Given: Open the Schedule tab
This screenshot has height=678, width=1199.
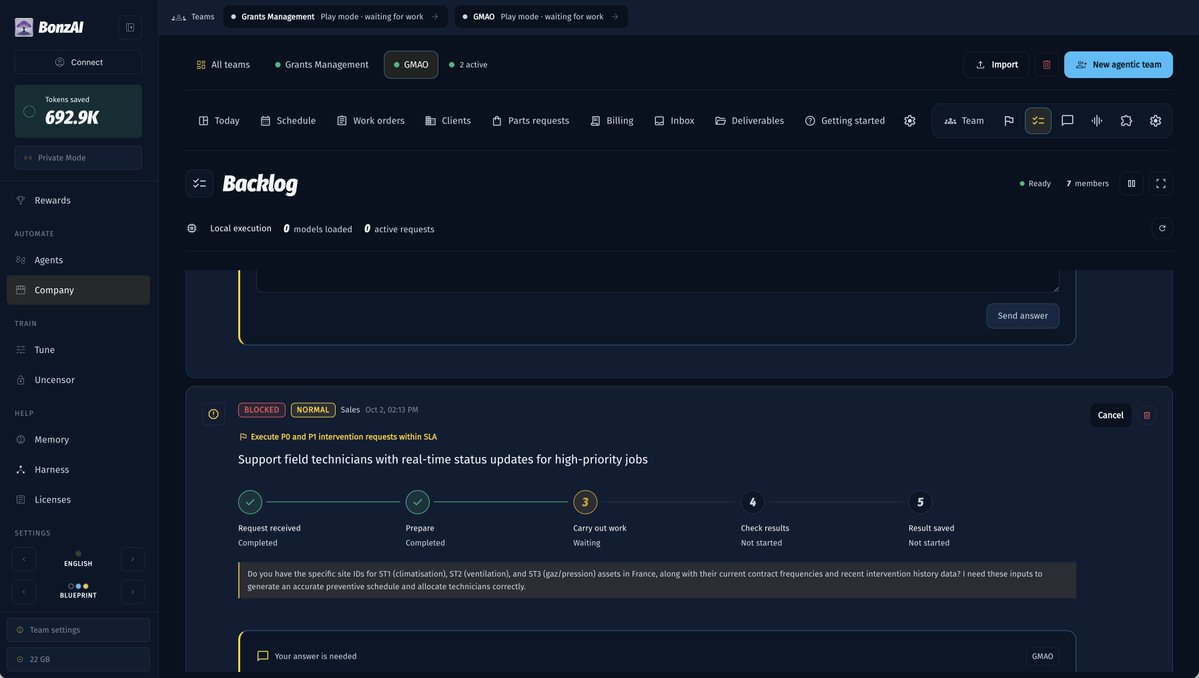Looking at the screenshot, I should click(x=288, y=121).
